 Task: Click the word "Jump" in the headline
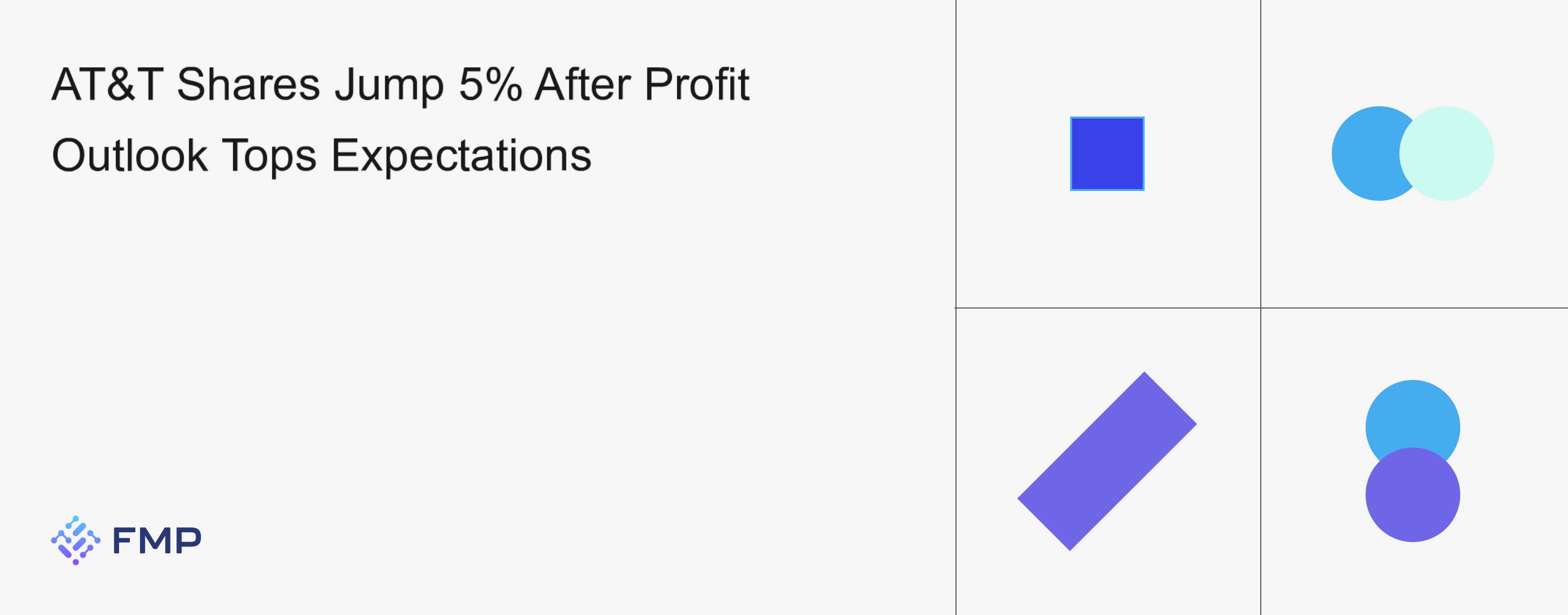point(389,85)
